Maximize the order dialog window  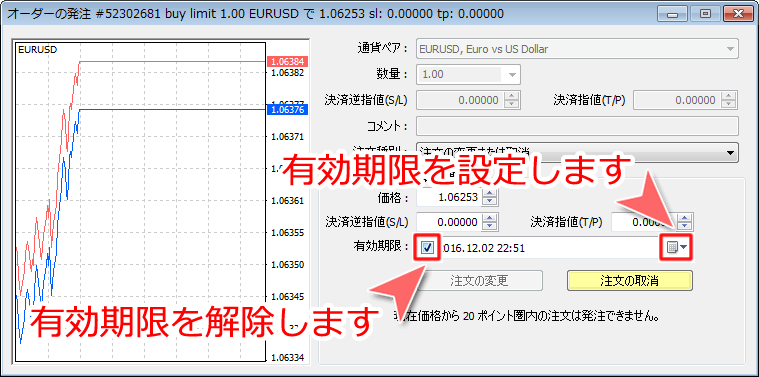[705, 14]
